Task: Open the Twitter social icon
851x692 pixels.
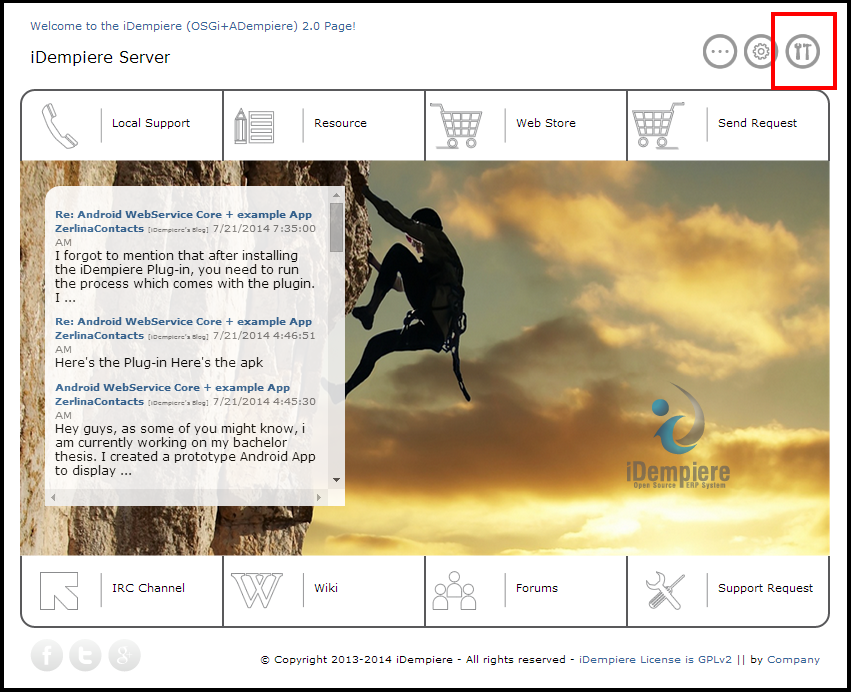Action: click(x=85, y=655)
